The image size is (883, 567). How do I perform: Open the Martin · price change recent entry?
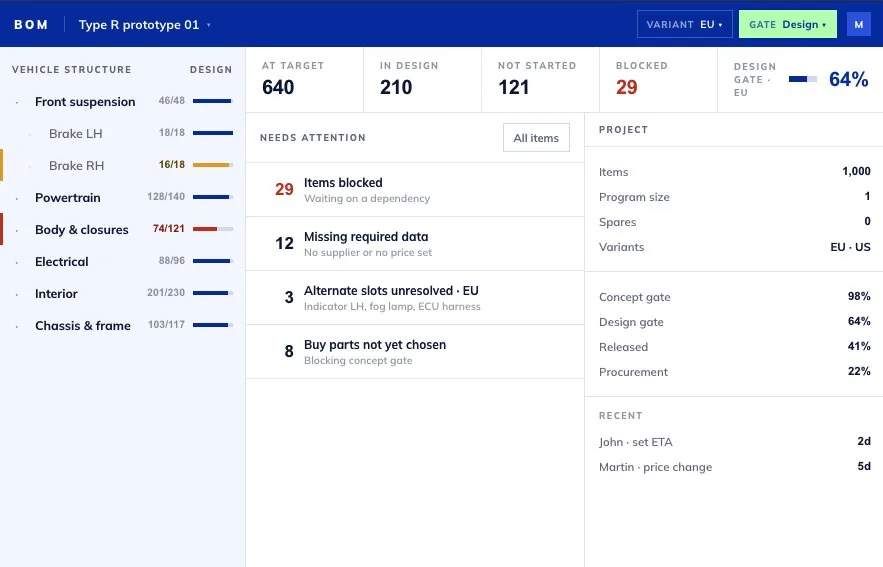coord(734,467)
